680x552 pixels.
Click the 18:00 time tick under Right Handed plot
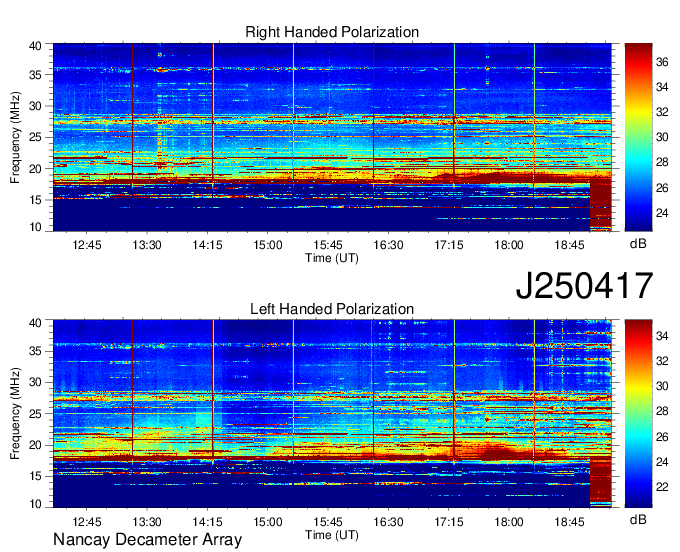(509, 245)
